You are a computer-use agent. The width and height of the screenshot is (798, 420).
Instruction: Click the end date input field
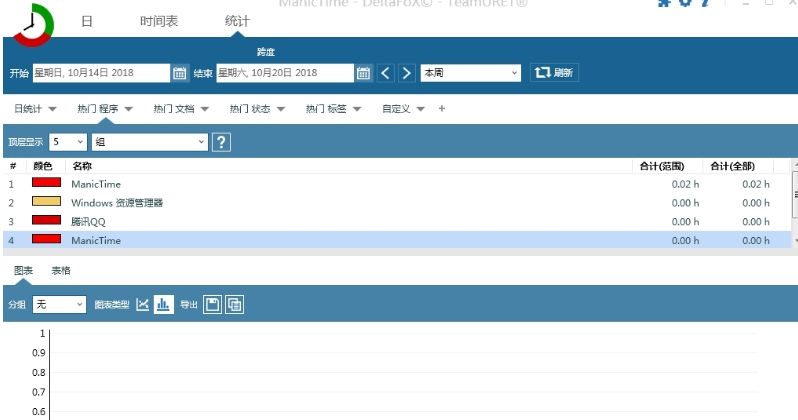coord(285,73)
